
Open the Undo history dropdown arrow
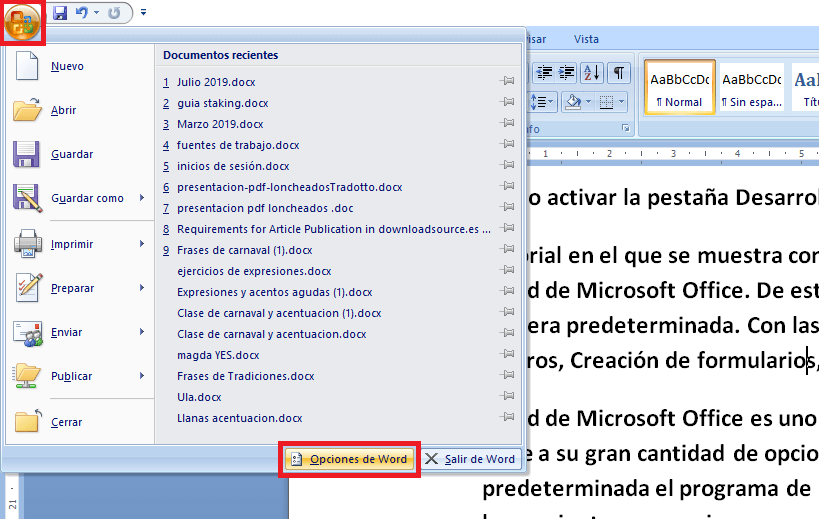pyautogui.click(x=97, y=13)
